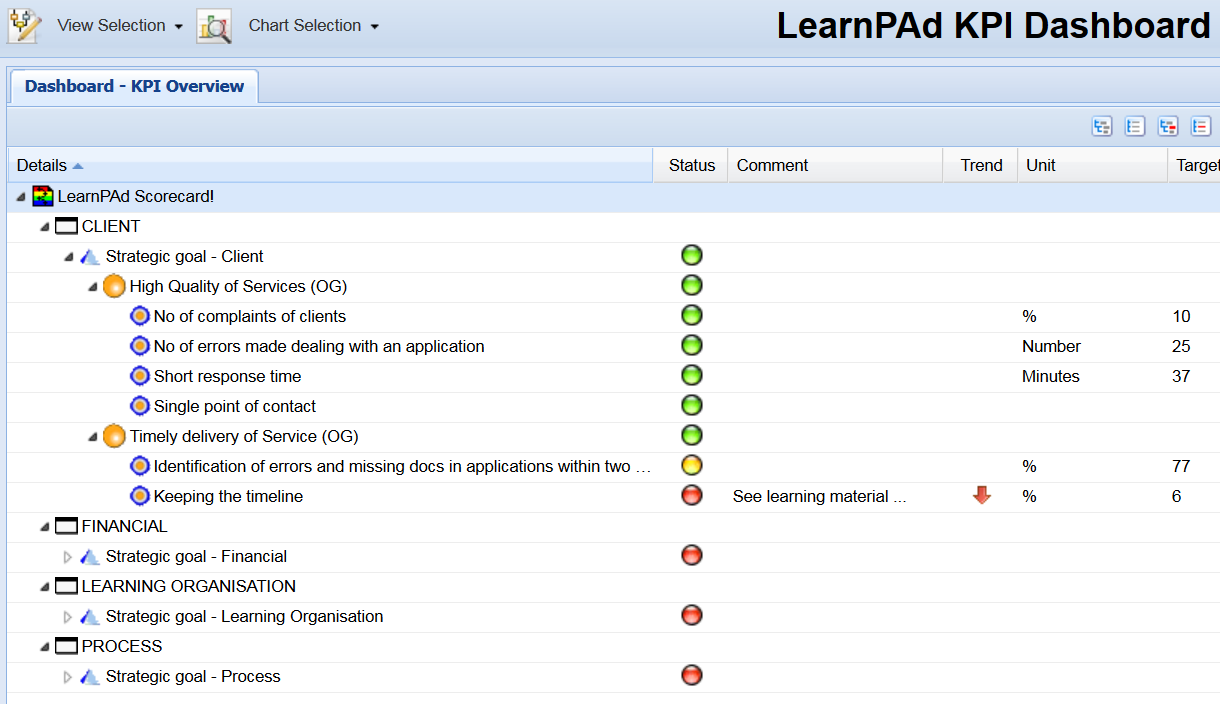Click the Target column header
This screenshot has height=704, width=1220.
1194,165
